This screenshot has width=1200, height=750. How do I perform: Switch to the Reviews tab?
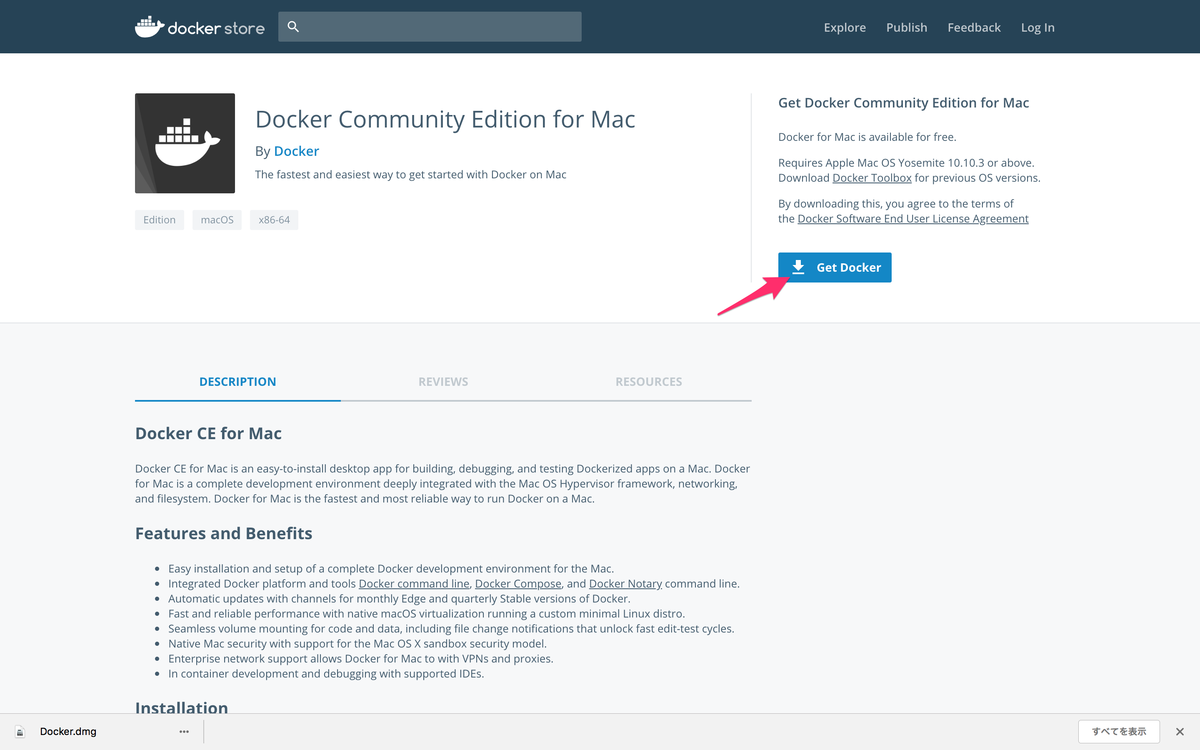443,382
